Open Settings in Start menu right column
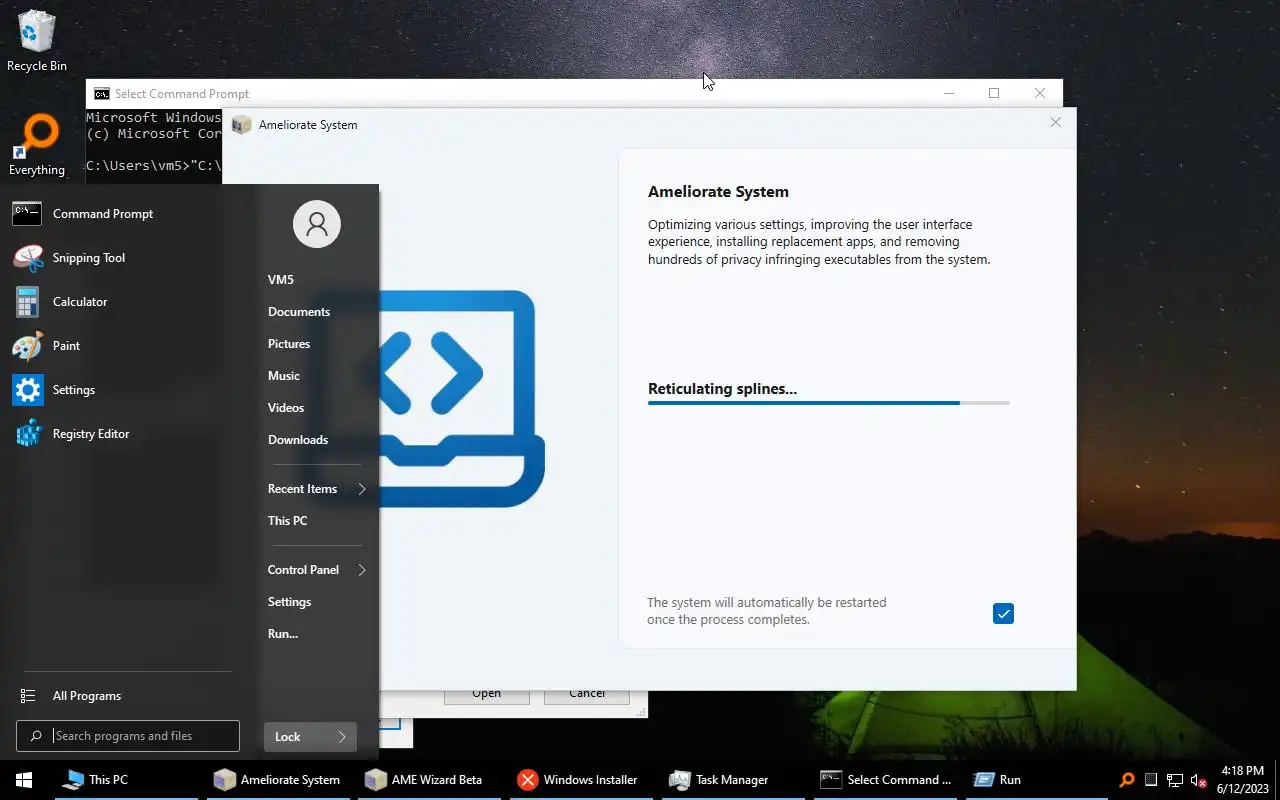Screen dimensions: 1280x800 tap(290, 602)
